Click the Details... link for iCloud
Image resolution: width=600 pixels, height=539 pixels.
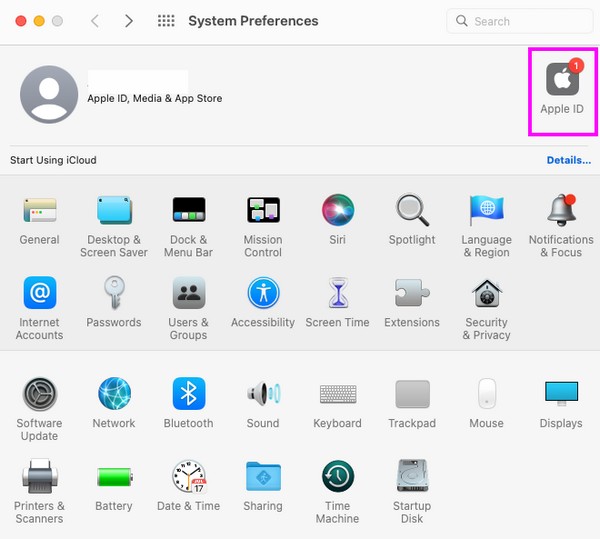569,160
